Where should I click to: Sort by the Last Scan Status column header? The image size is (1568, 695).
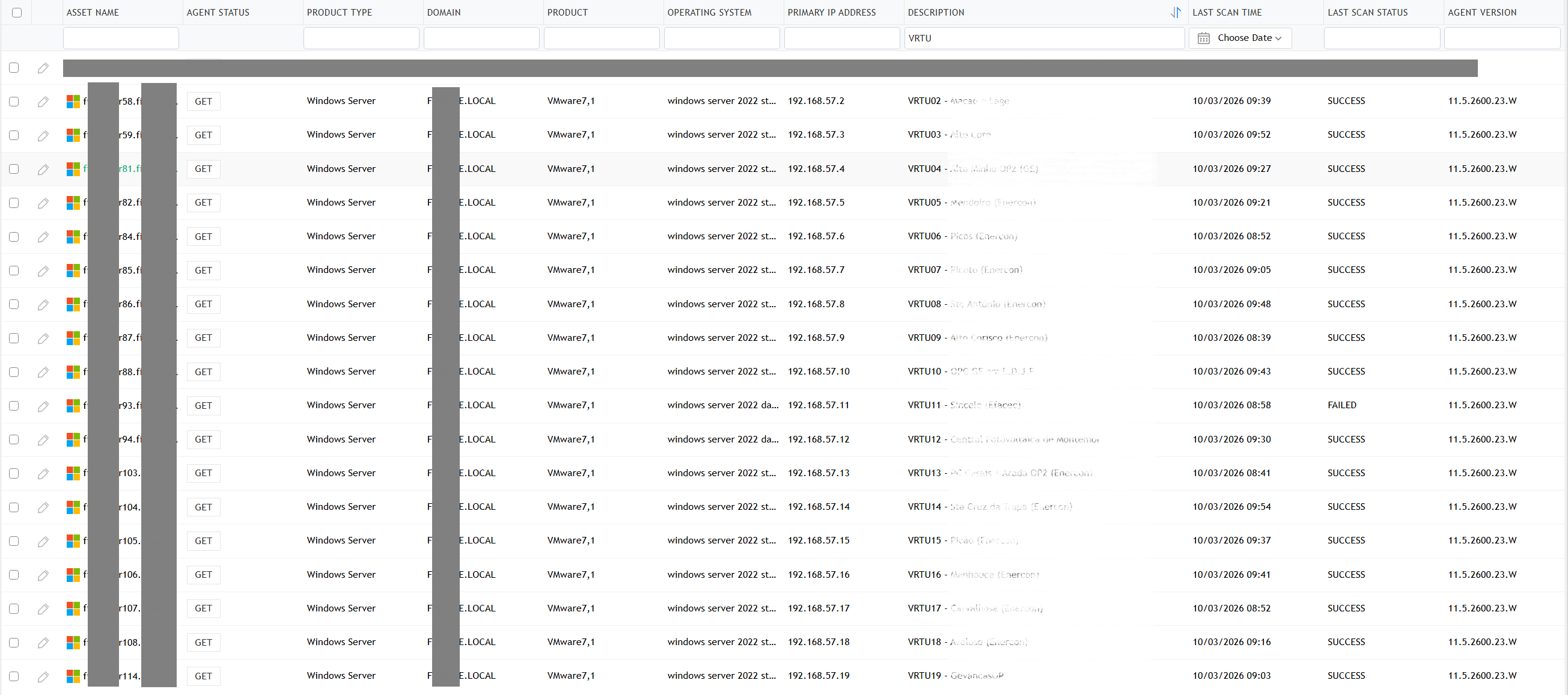[x=1367, y=12]
